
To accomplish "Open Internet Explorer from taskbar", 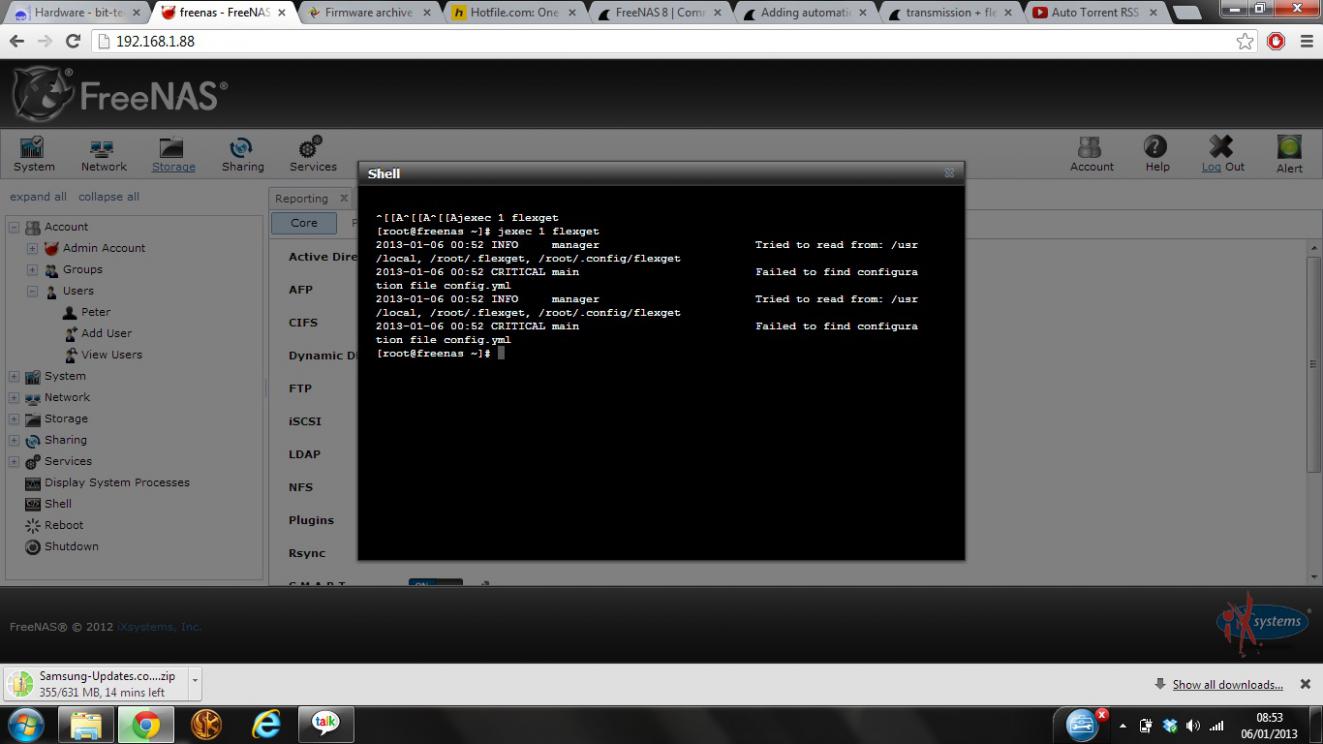I will pyautogui.click(x=266, y=725).
